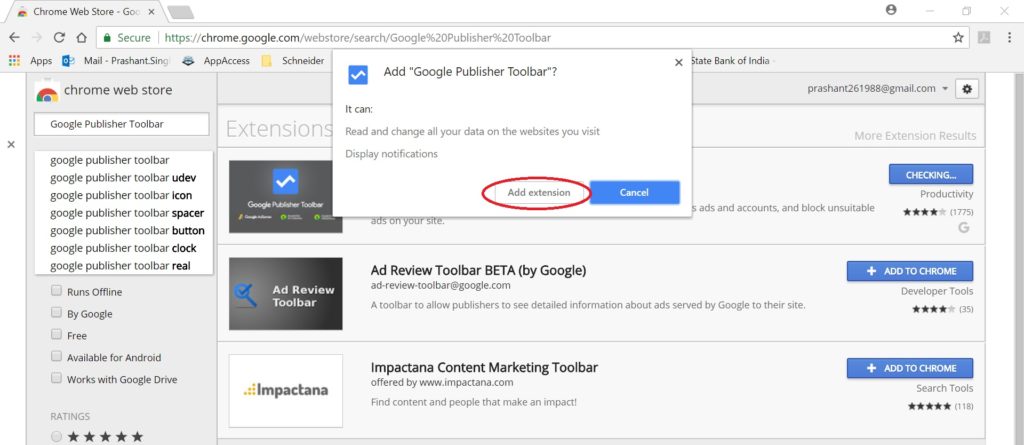Select suggestion 'google publisher toolbar clock'
This screenshot has width=1024, height=445.
coord(123,248)
